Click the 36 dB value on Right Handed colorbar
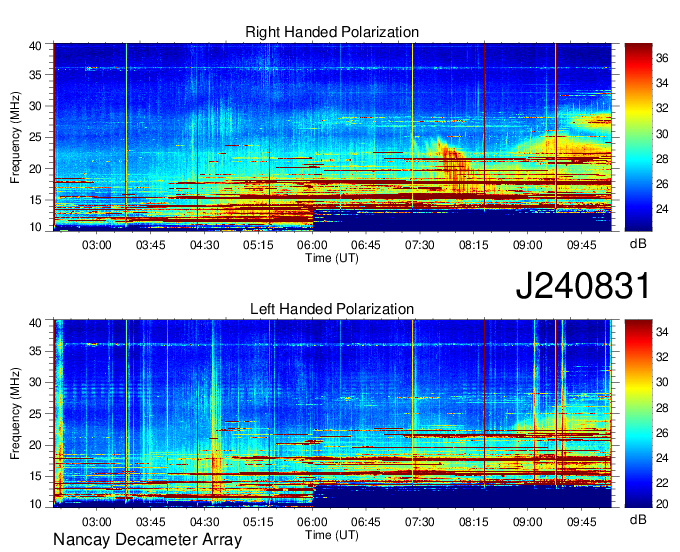Screen dimensions: 680x552 [x=662, y=58]
